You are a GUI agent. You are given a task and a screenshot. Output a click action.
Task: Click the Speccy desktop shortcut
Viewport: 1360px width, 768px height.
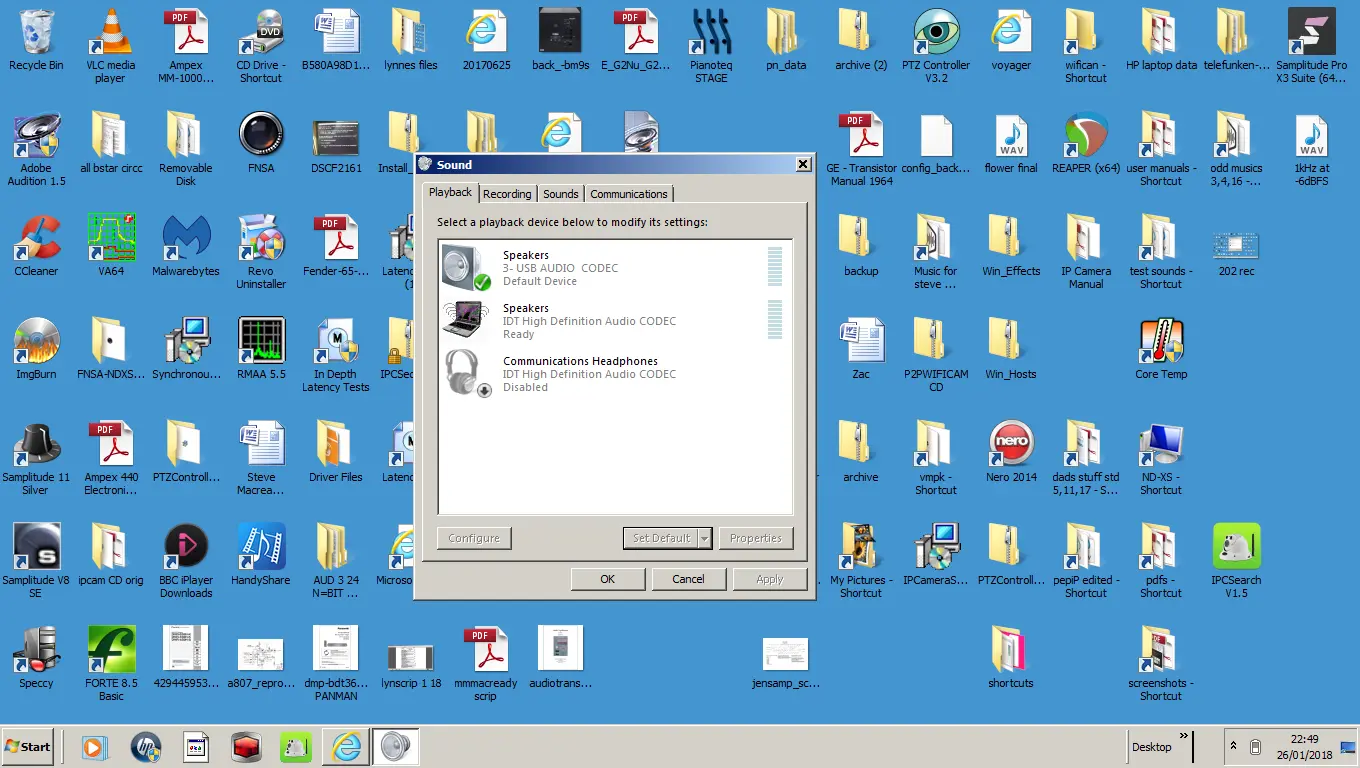[36, 652]
